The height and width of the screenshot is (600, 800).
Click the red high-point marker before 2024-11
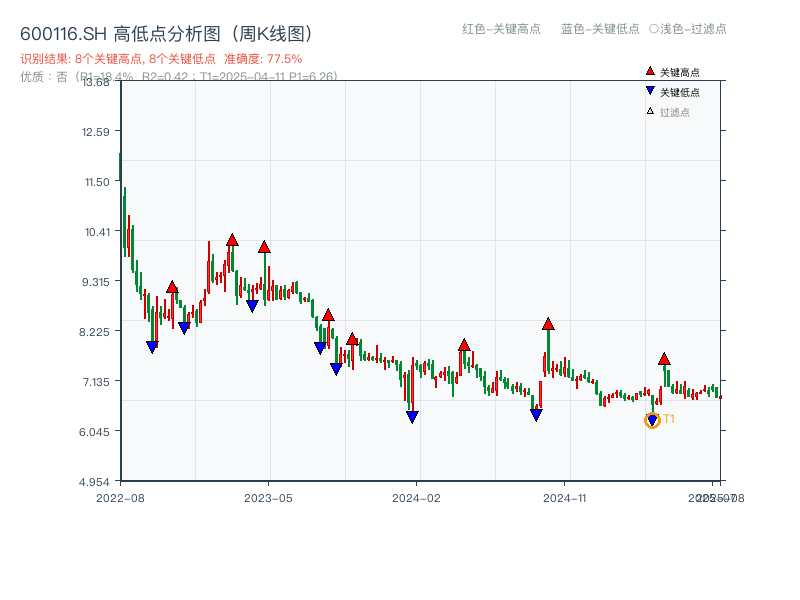click(548, 323)
